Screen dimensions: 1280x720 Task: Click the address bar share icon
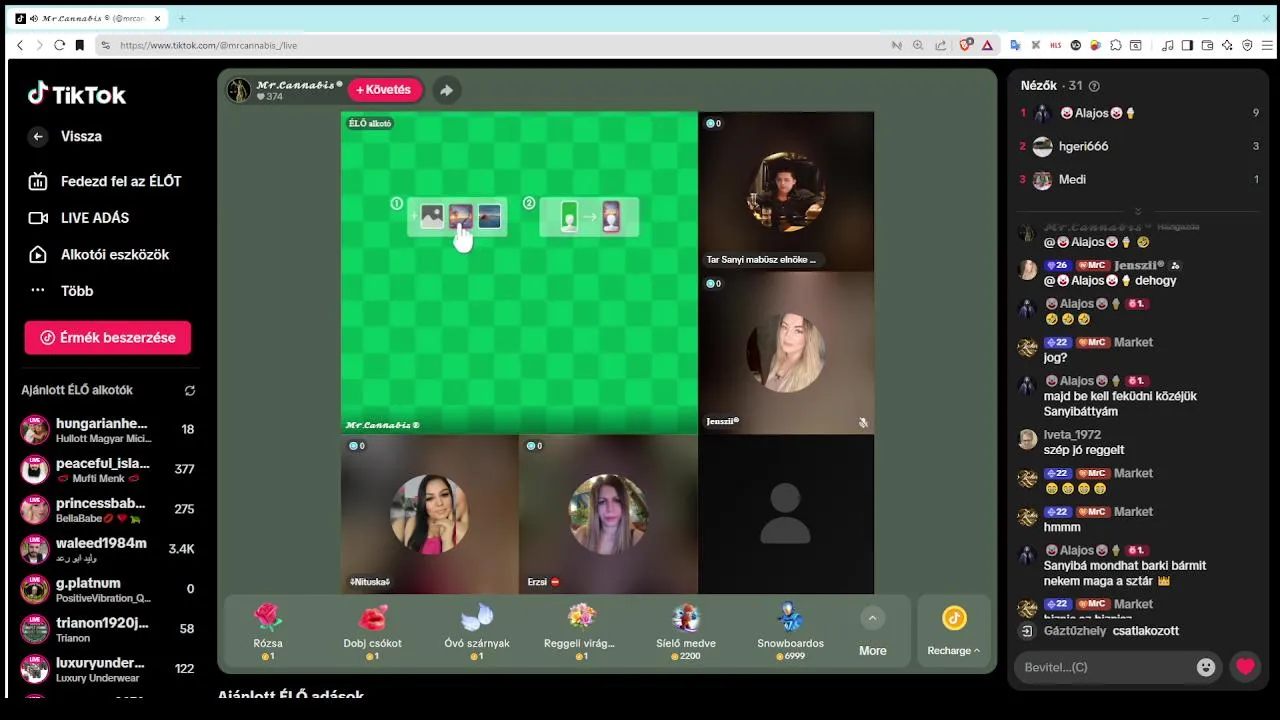tap(941, 45)
